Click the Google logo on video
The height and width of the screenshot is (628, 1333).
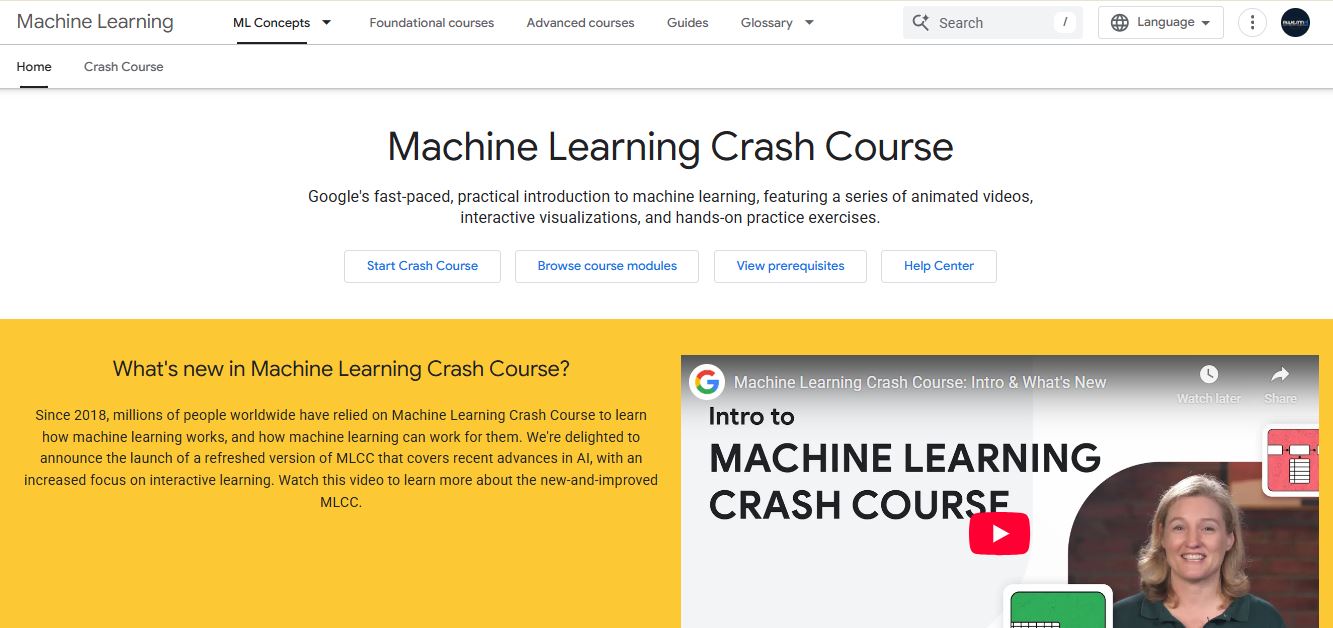click(707, 382)
